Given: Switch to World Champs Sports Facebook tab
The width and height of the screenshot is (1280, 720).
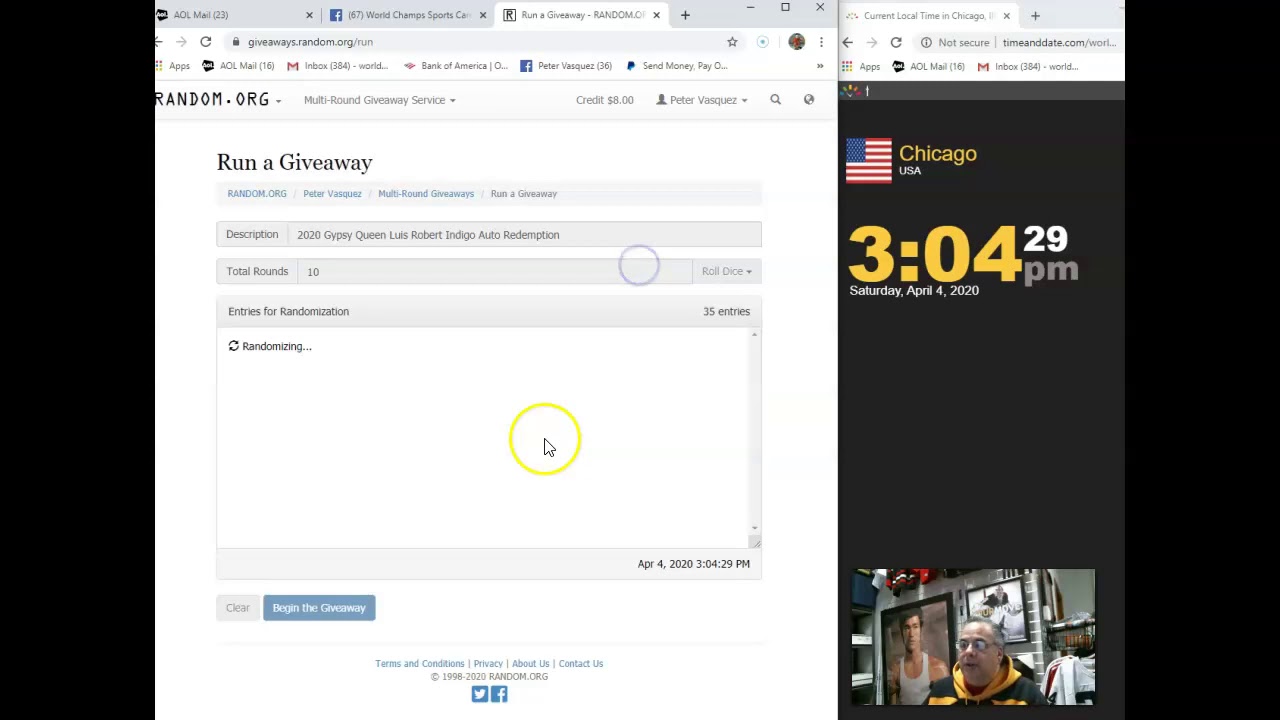Looking at the screenshot, I should click(408, 15).
